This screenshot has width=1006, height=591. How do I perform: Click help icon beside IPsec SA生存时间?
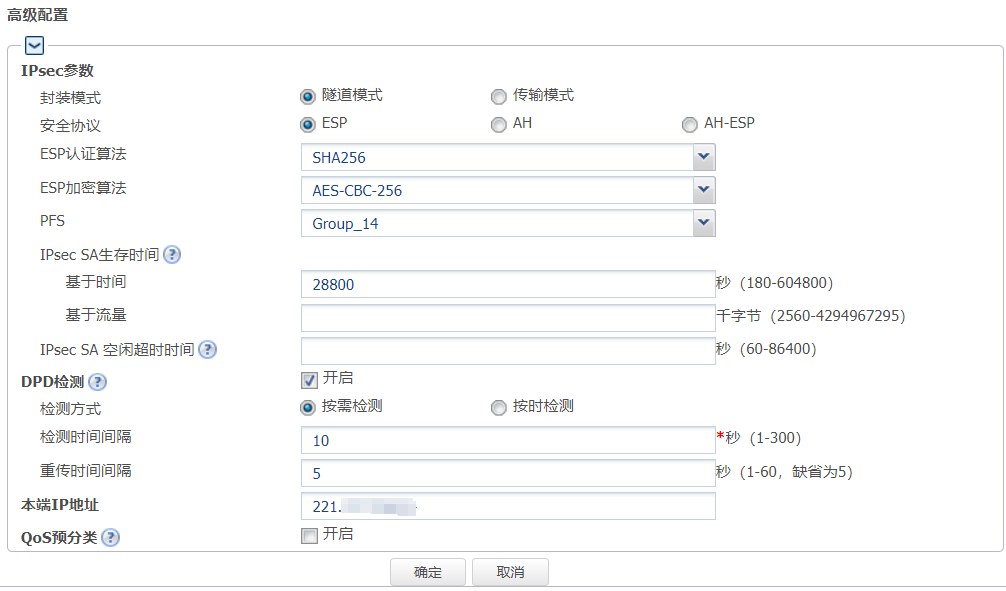(172, 254)
